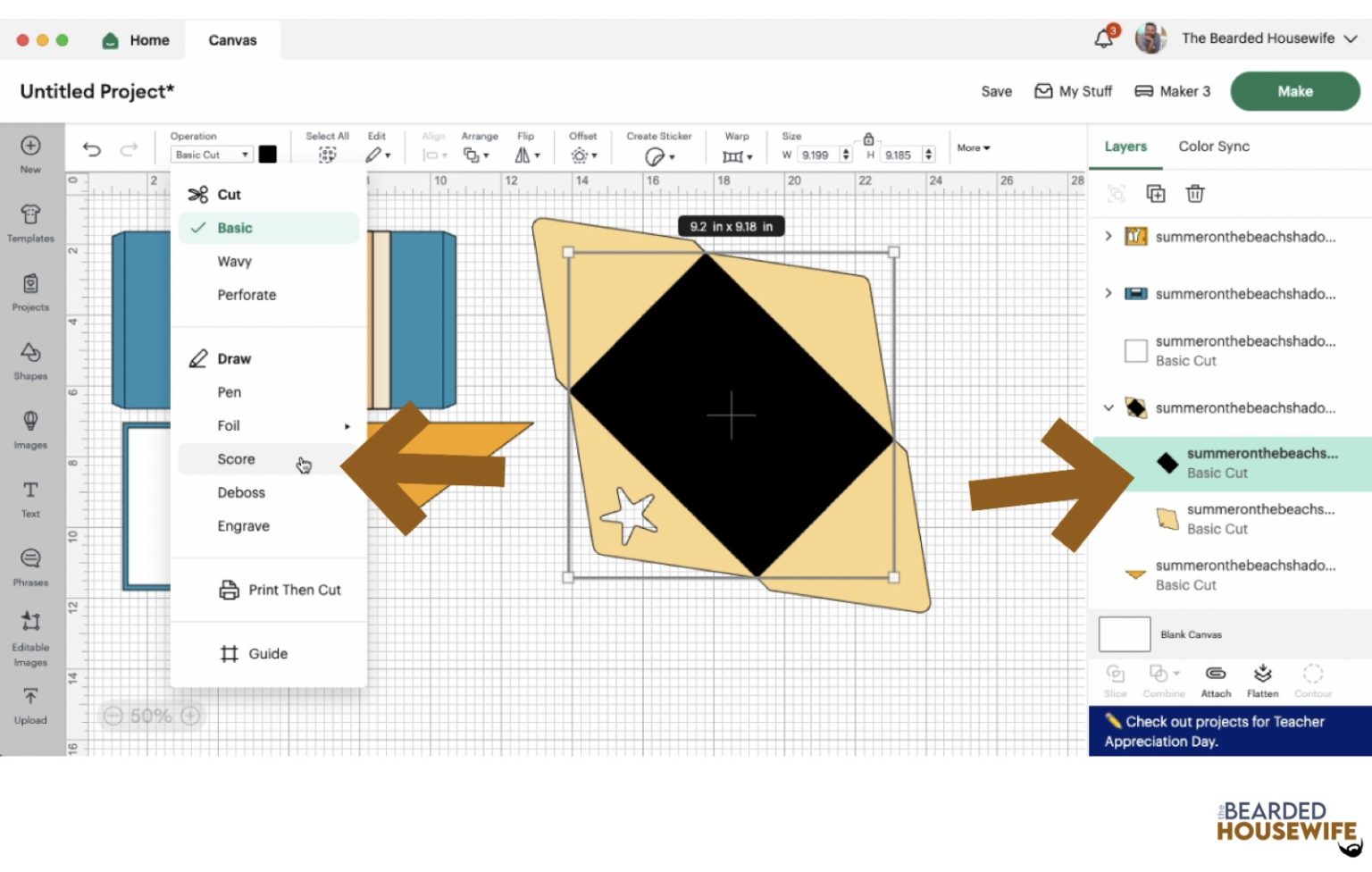This screenshot has width=1372, height=872.
Task: Click the Upload icon in sidebar
Action: pyautogui.click(x=30, y=704)
